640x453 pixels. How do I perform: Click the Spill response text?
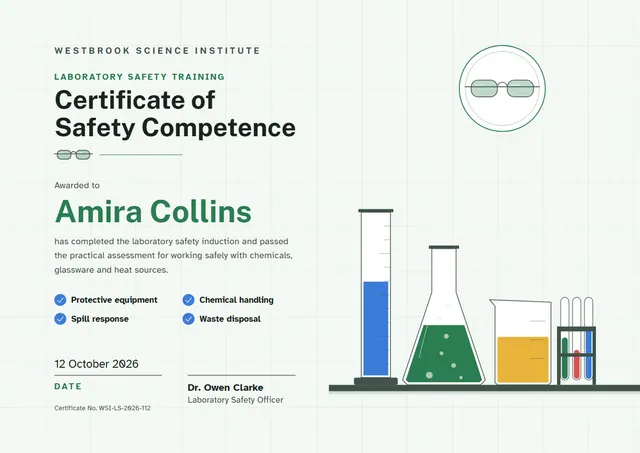(100, 319)
